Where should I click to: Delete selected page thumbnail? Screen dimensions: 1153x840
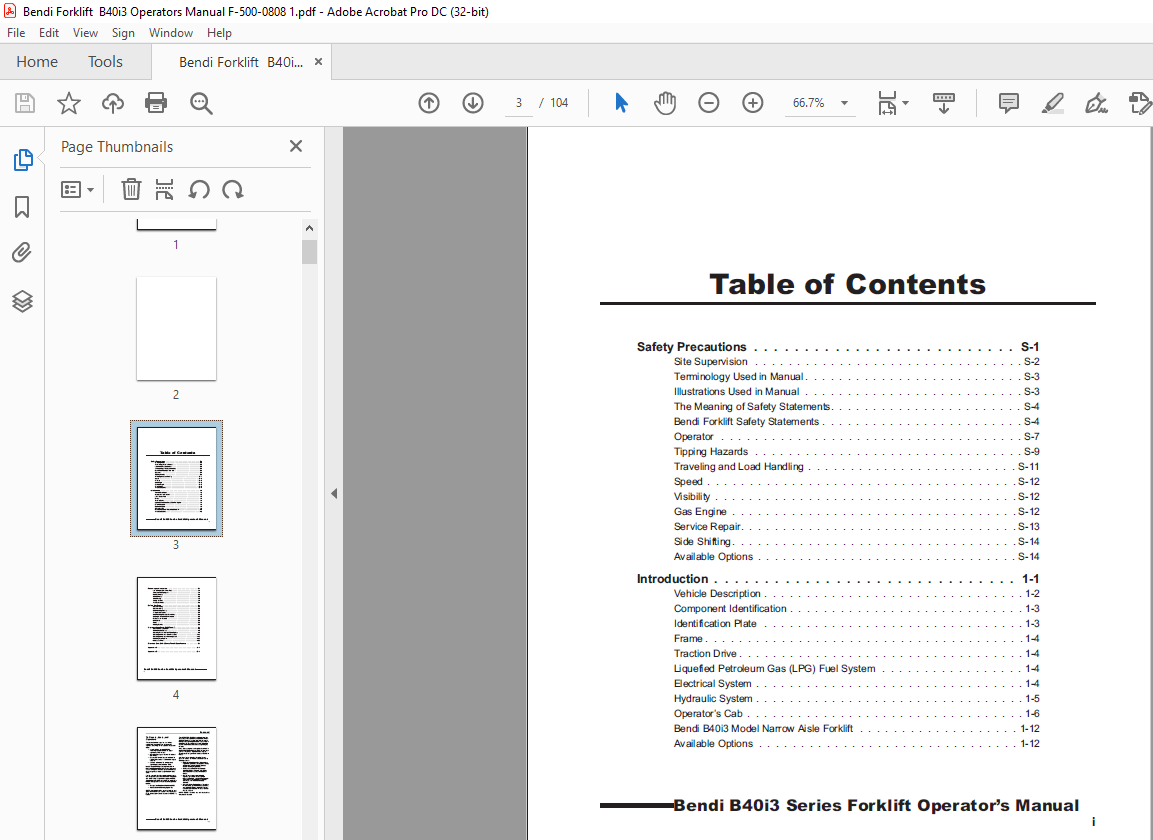tap(131, 190)
